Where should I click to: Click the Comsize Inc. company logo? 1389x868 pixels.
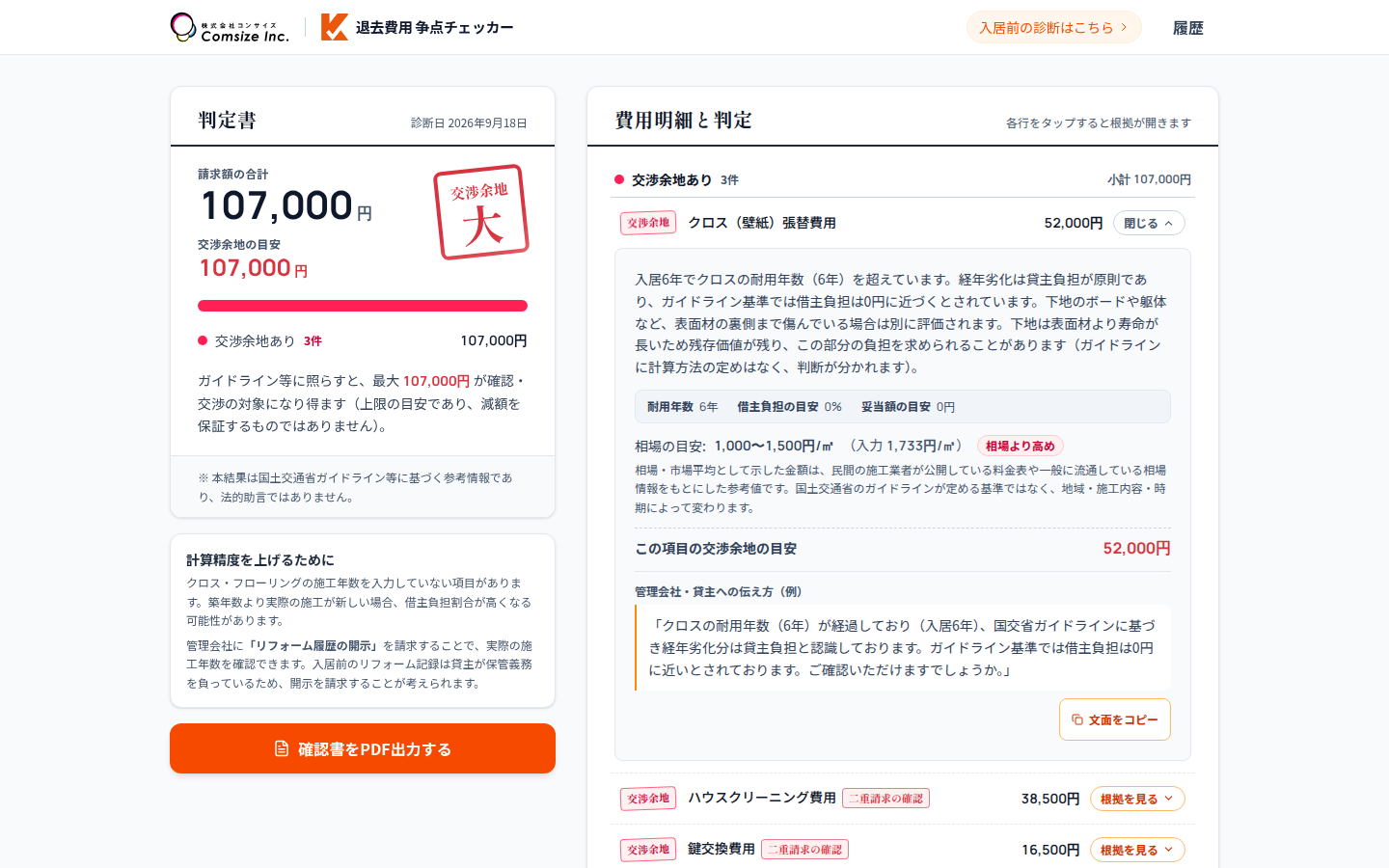coord(230,27)
